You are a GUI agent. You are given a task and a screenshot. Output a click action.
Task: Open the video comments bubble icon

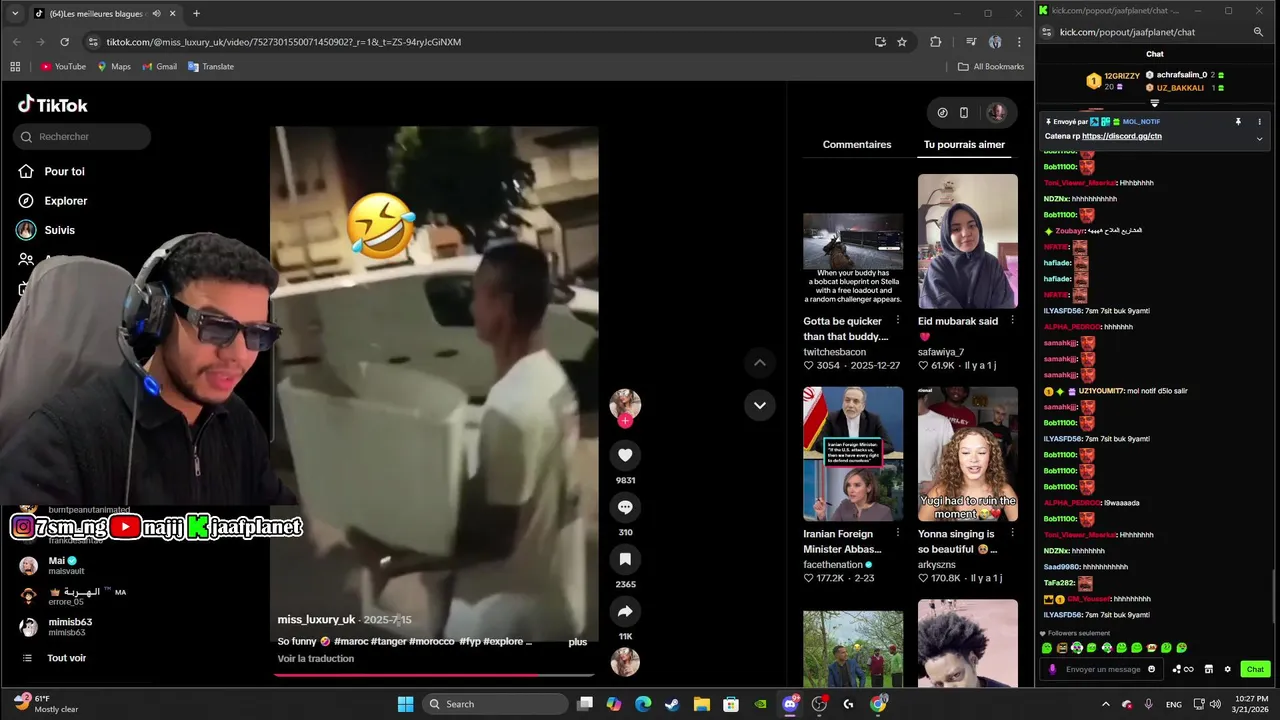coord(625,507)
